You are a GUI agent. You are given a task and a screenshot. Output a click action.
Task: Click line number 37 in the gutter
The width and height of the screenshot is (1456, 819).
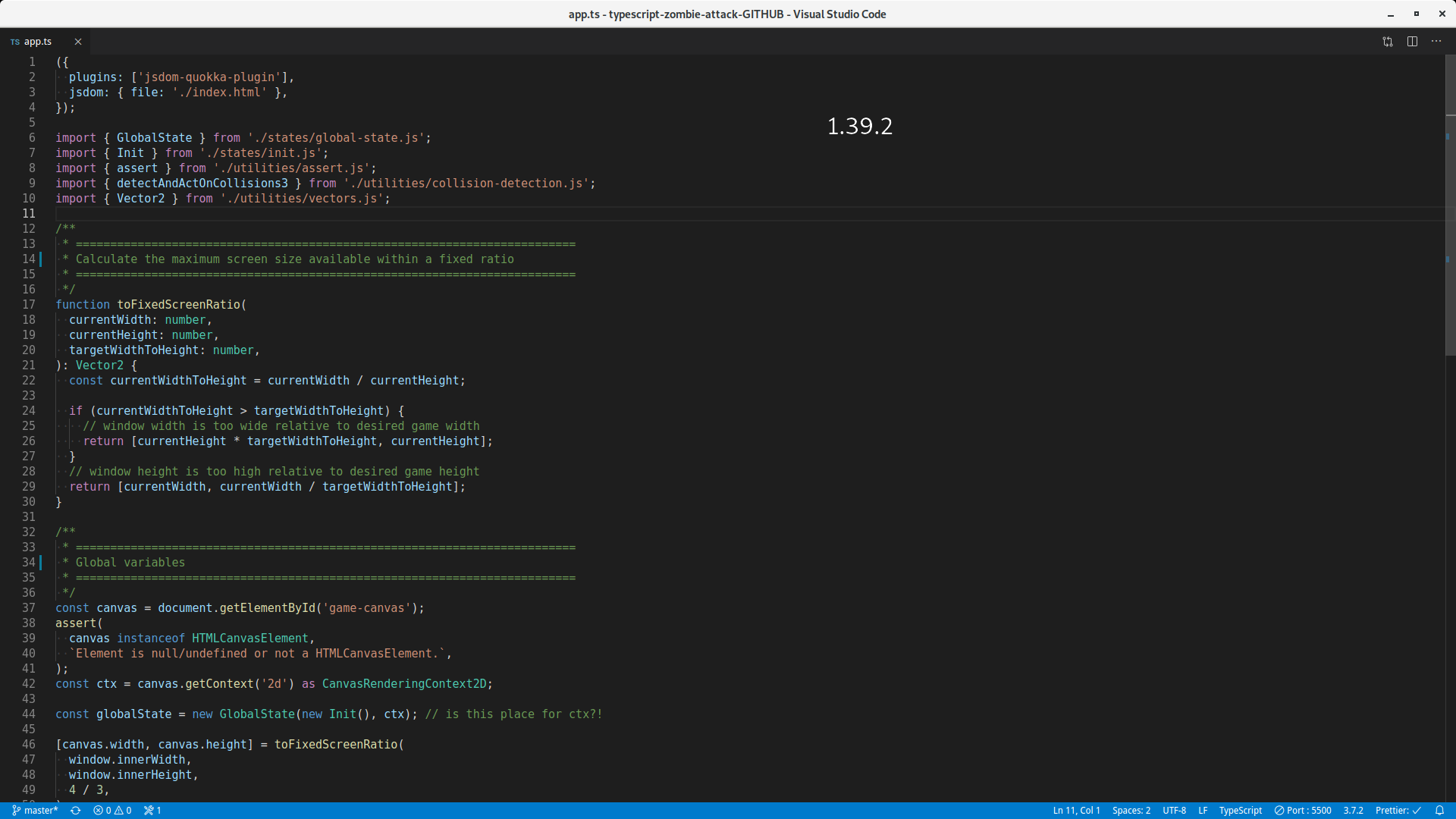coord(29,608)
